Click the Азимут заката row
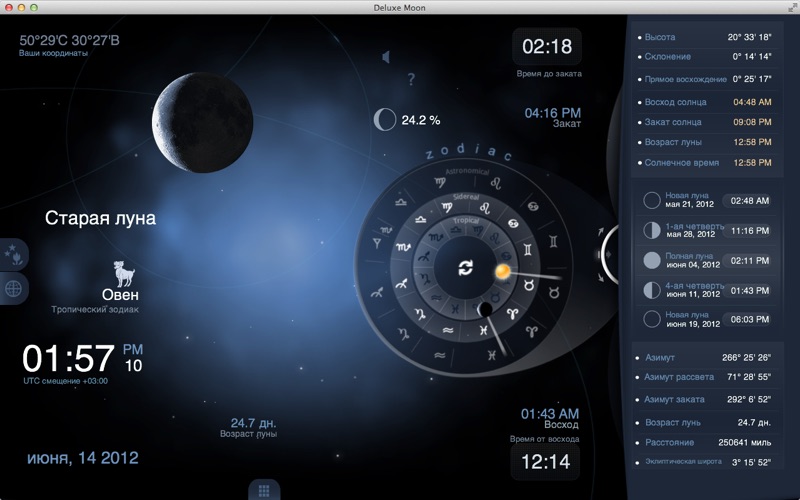The width and height of the screenshot is (800, 500). tap(705, 399)
